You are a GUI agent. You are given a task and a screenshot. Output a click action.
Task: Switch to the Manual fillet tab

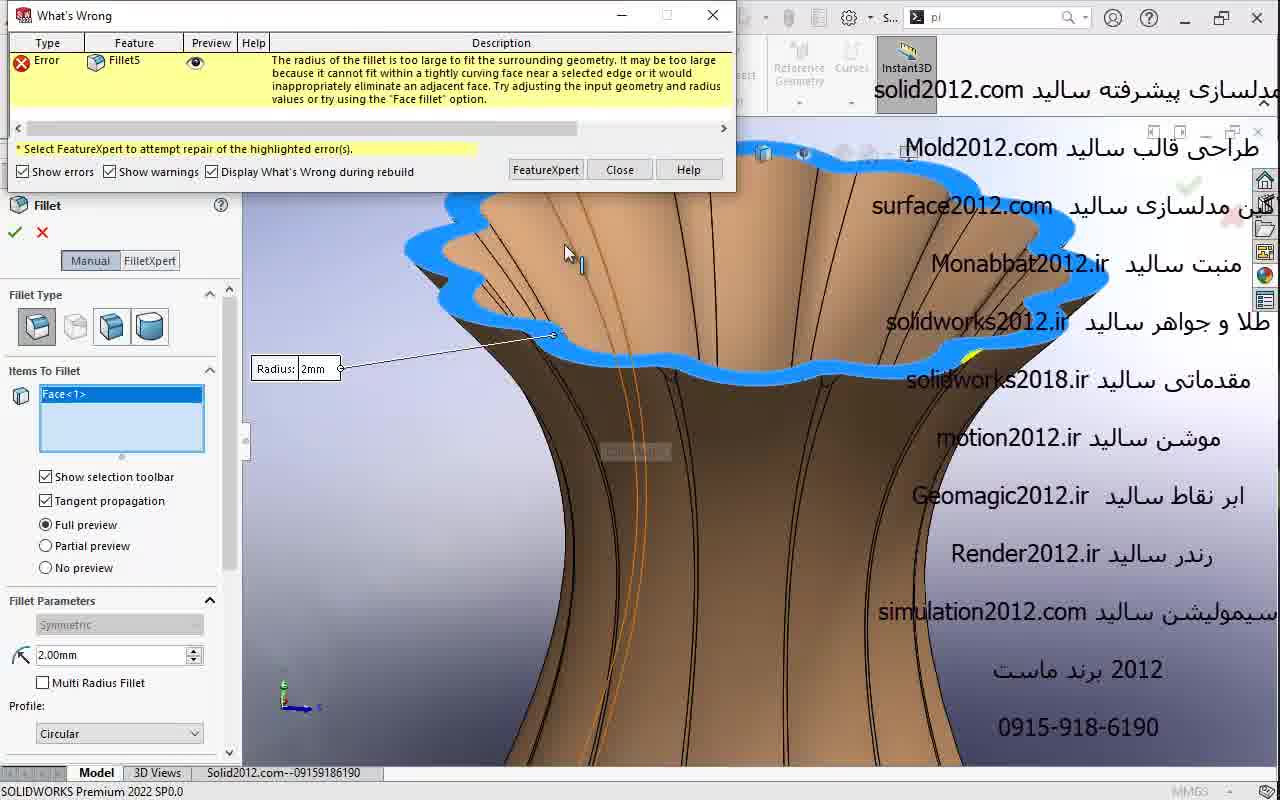(x=90, y=261)
